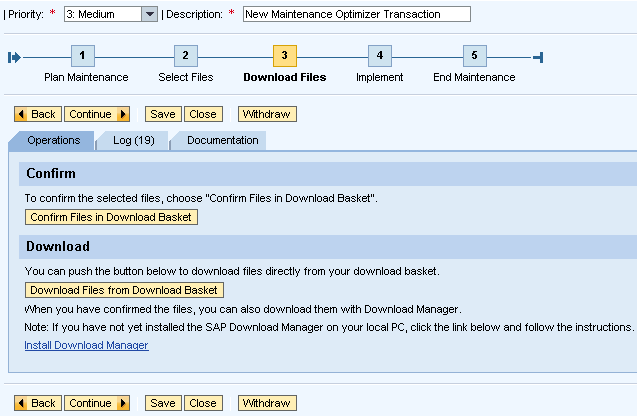This screenshot has height=416, width=637.
Task: Click the bottom Withdraw button
Action: [267, 403]
